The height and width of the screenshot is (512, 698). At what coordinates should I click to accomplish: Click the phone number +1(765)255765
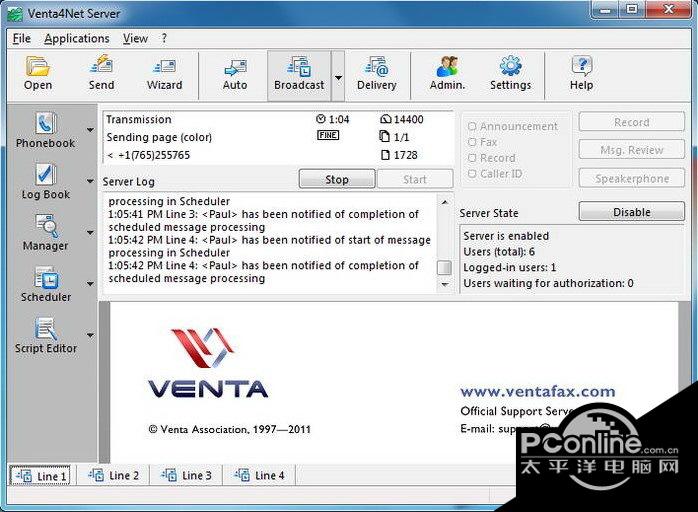(154, 155)
